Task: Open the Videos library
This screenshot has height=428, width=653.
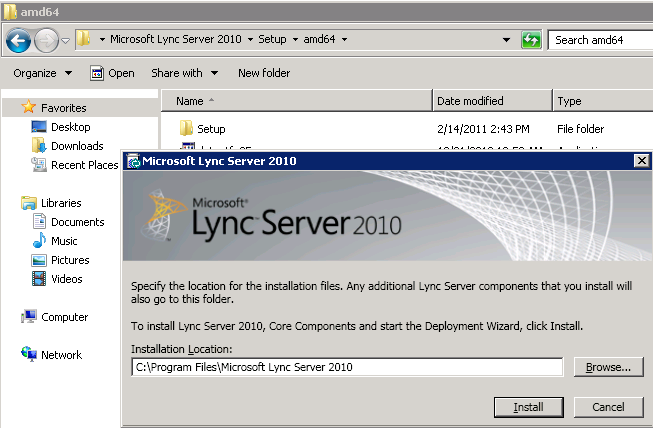Action: coord(67,279)
